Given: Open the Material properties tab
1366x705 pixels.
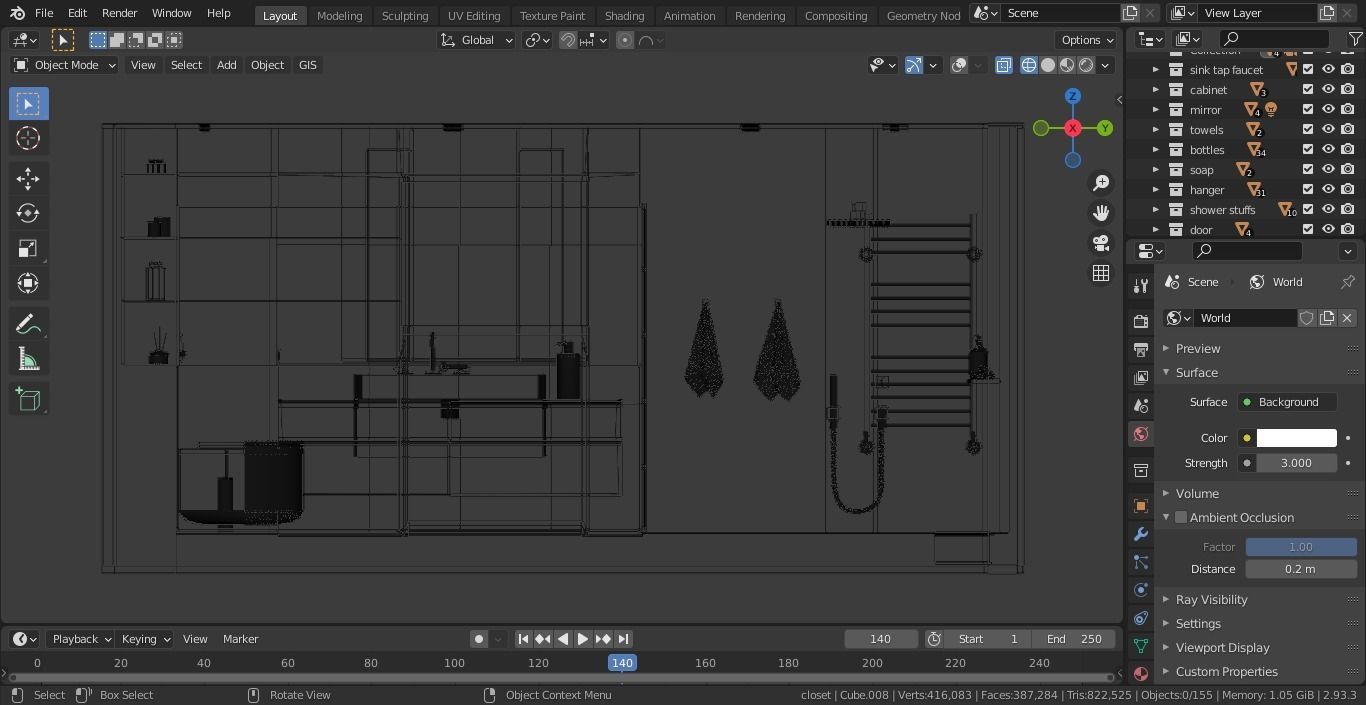Looking at the screenshot, I should (1140, 674).
